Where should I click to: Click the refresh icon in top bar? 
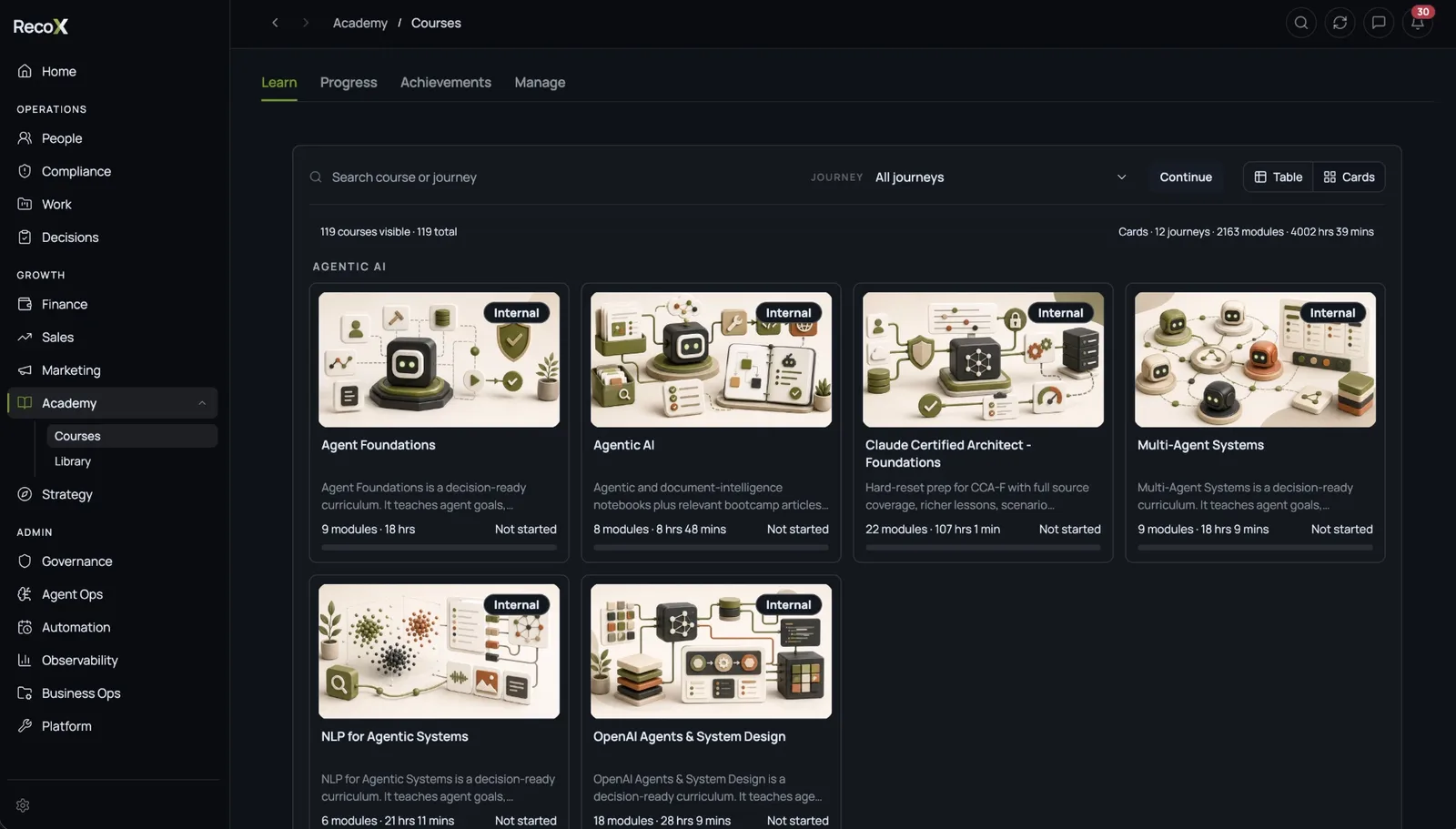click(1340, 23)
